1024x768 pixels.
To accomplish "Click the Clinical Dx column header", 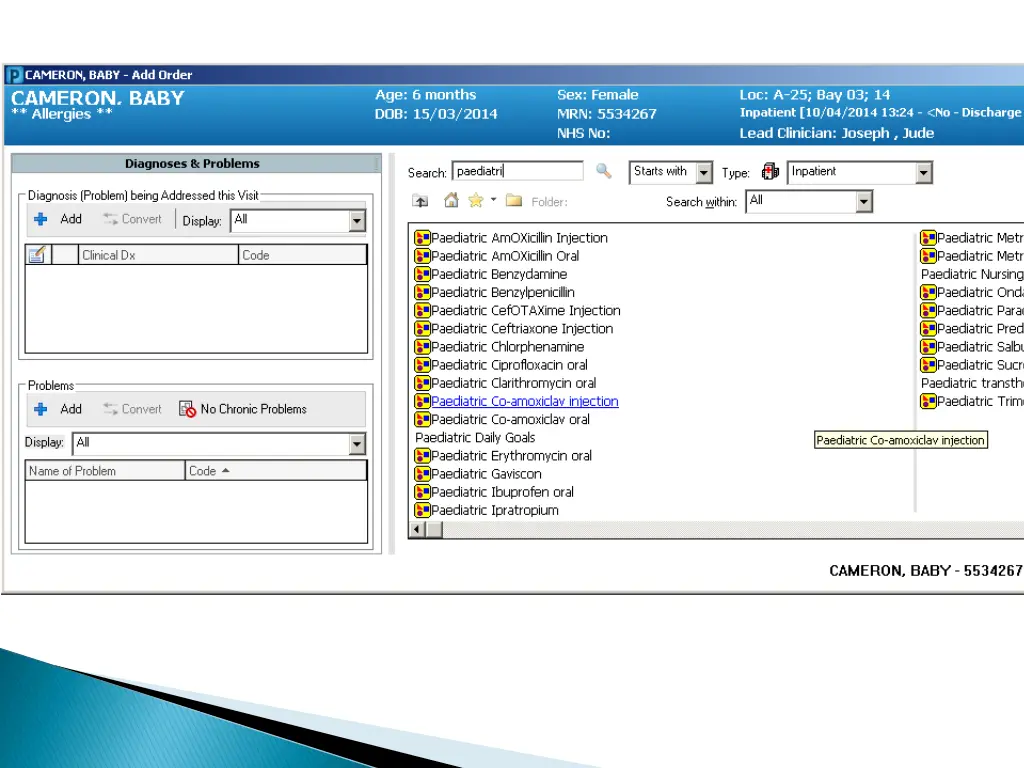I will coord(159,255).
